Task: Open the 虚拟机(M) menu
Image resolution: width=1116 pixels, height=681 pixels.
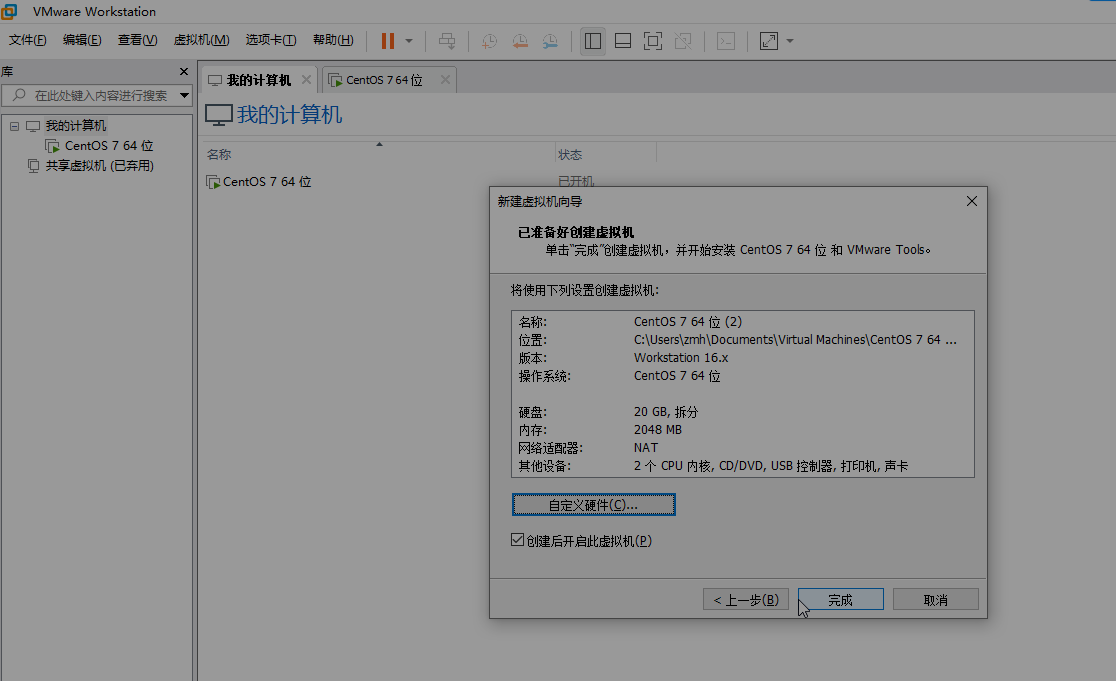Action: pyautogui.click(x=201, y=40)
